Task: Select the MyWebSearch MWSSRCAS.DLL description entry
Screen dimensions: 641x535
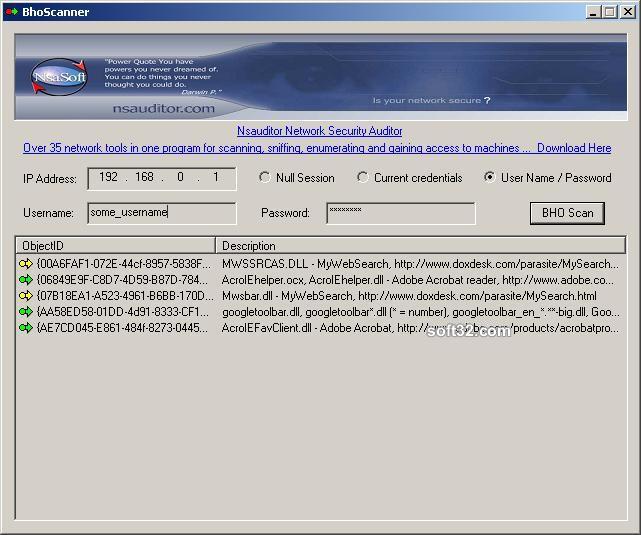Action: point(420,264)
